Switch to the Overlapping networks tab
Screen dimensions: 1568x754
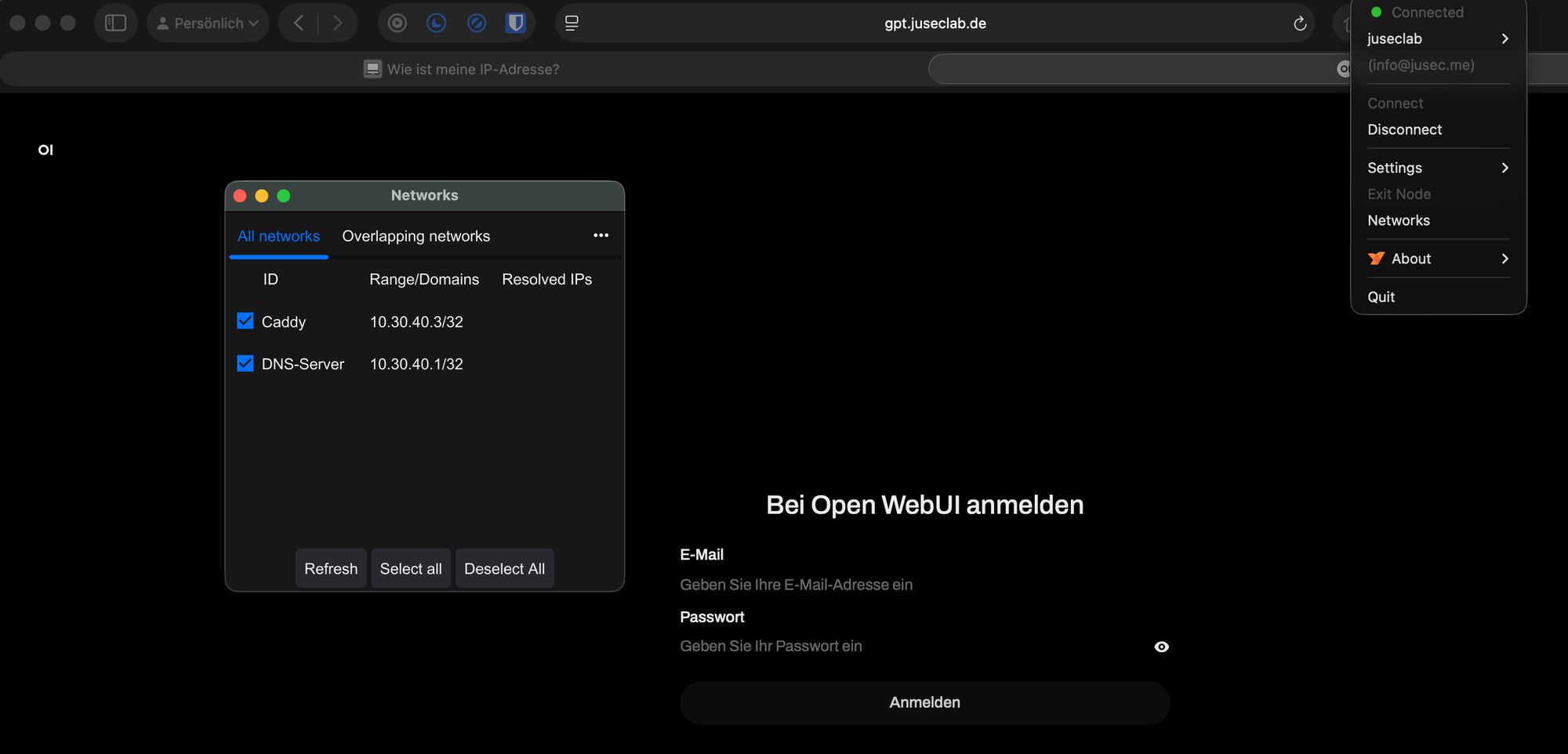coord(416,236)
